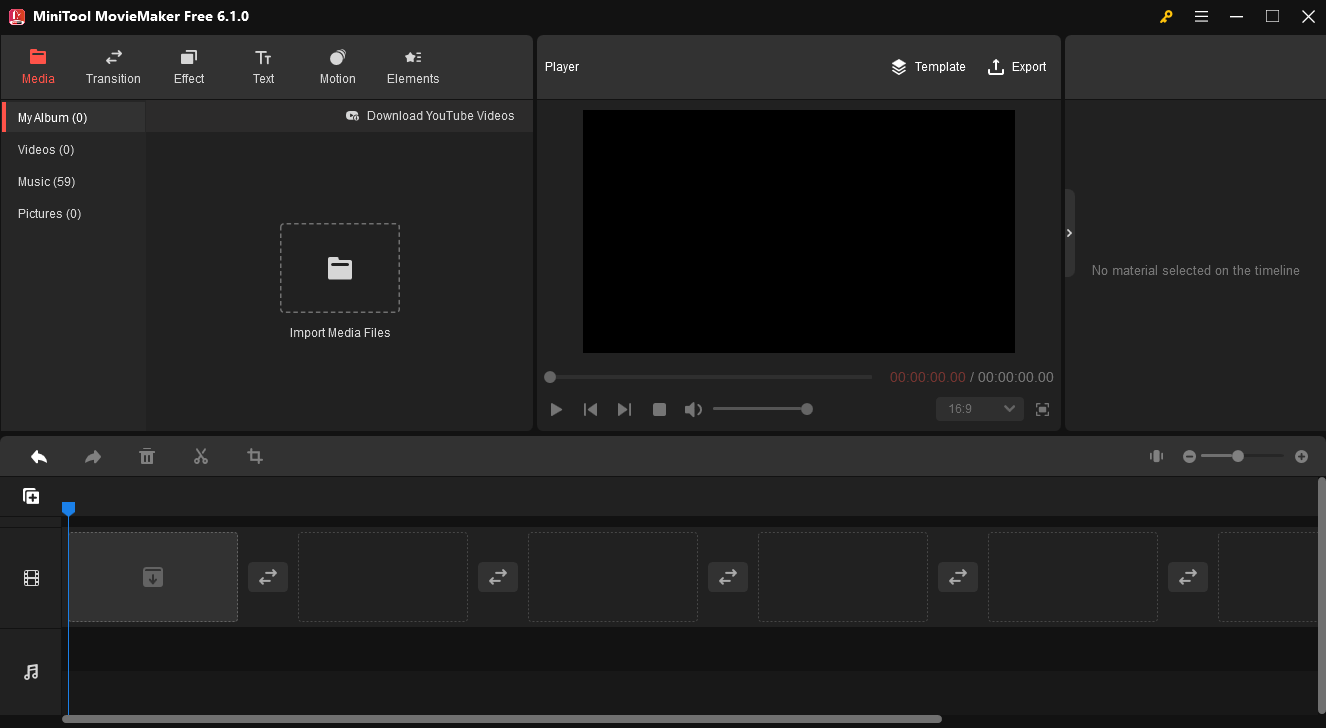Open the Music (59) library category
The width and height of the screenshot is (1326, 728).
point(46,181)
